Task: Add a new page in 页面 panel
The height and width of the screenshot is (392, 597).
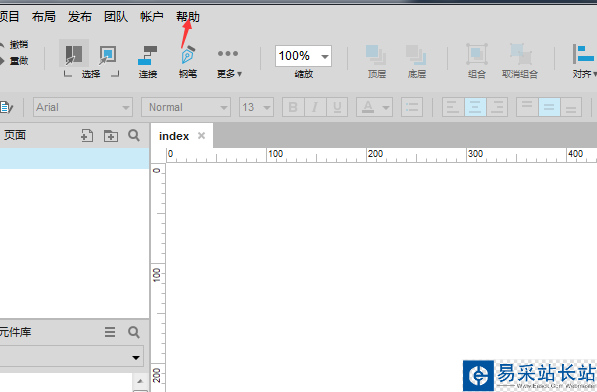Action: pos(87,135)
